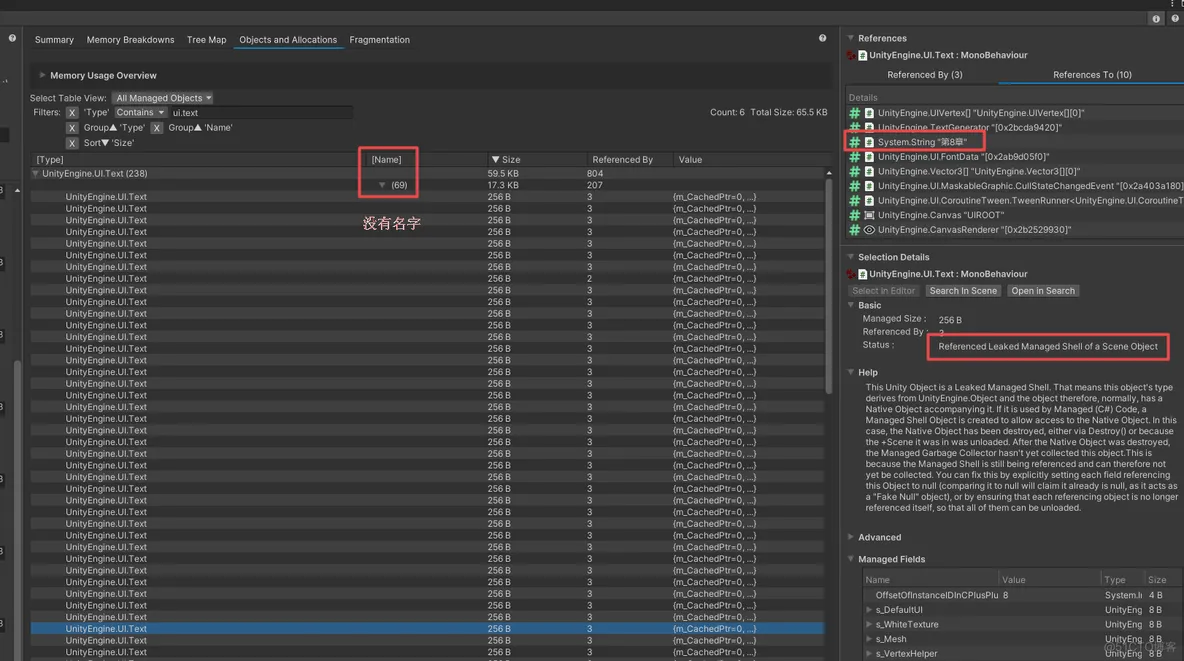Remove the Group 'Name' filter with X
The height and width of the screenshot is (661, 1184).
pos(156,128)
